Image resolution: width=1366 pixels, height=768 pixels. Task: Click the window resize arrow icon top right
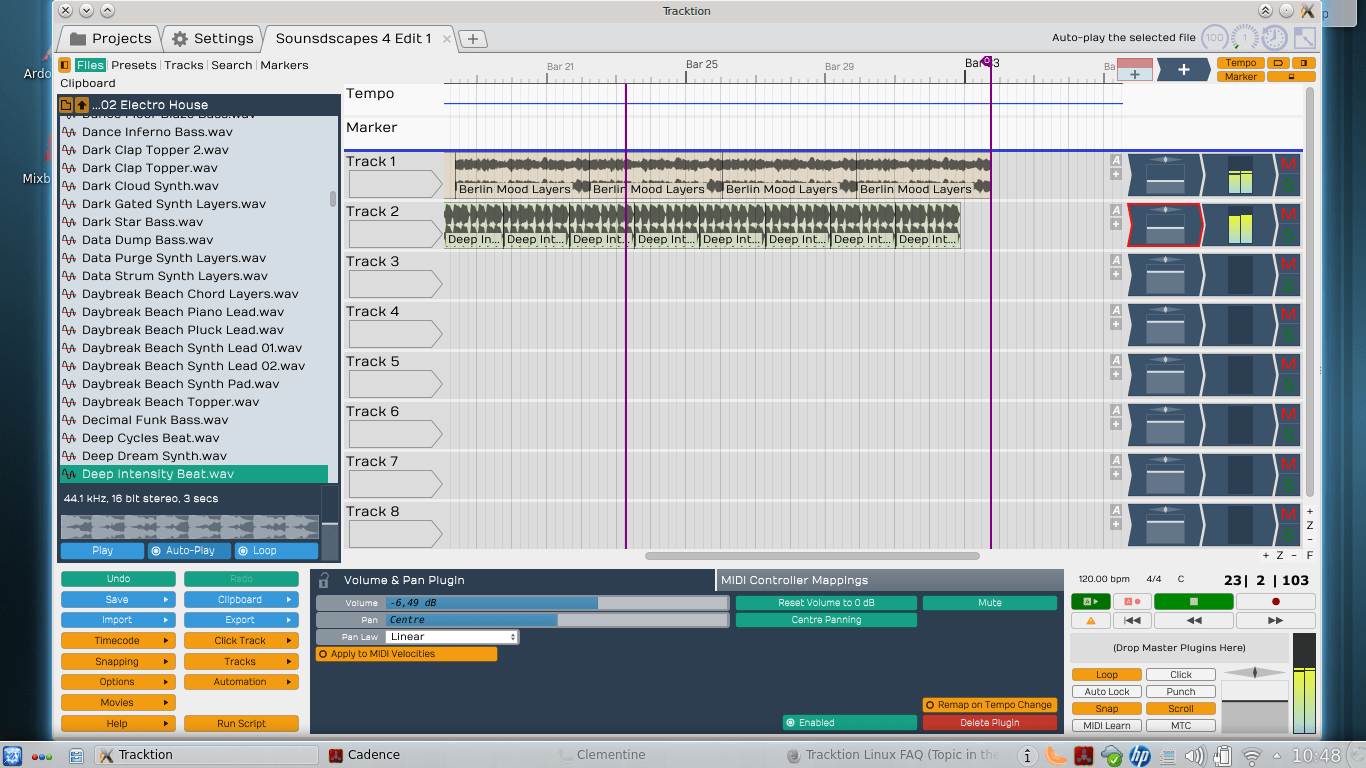[x=1304, y=38]
